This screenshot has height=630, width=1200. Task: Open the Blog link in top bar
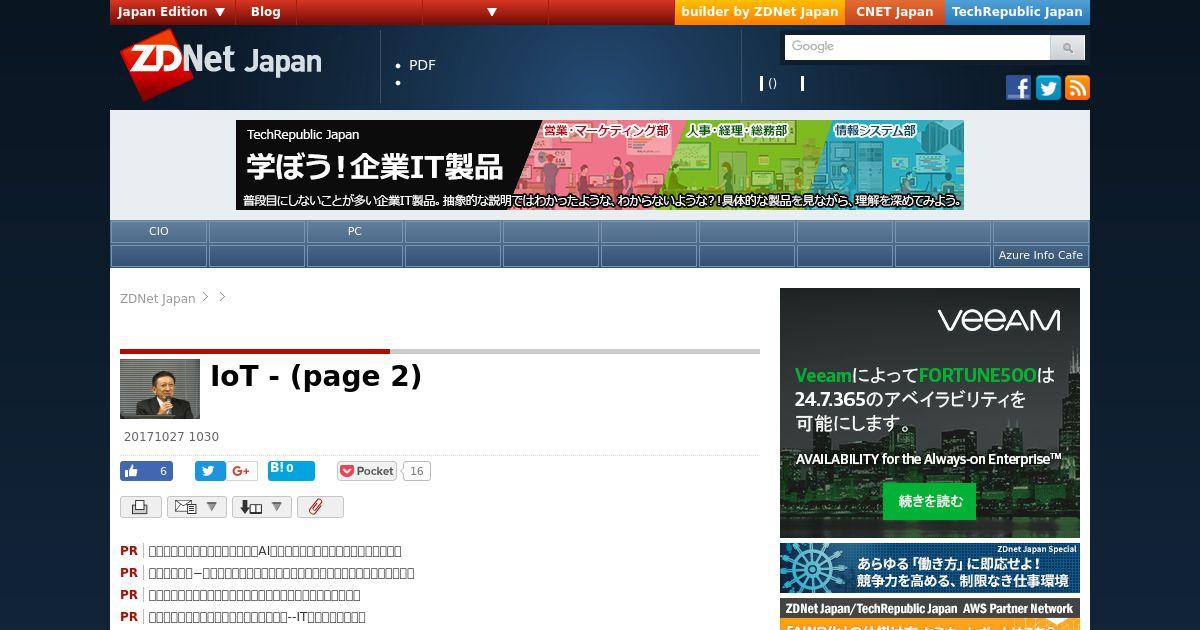tap(266, 12)
